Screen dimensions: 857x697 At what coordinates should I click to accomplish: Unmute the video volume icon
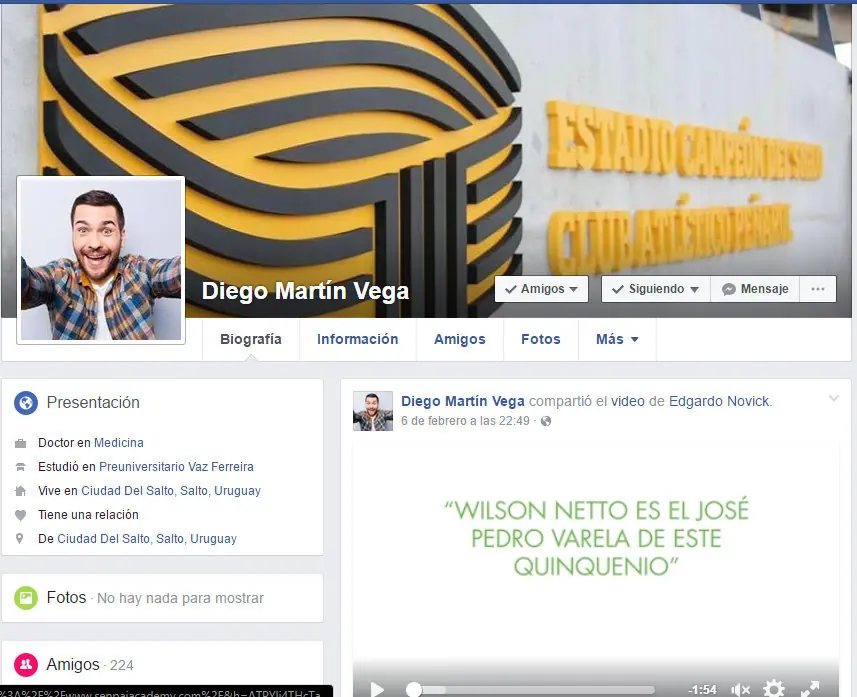740,689
